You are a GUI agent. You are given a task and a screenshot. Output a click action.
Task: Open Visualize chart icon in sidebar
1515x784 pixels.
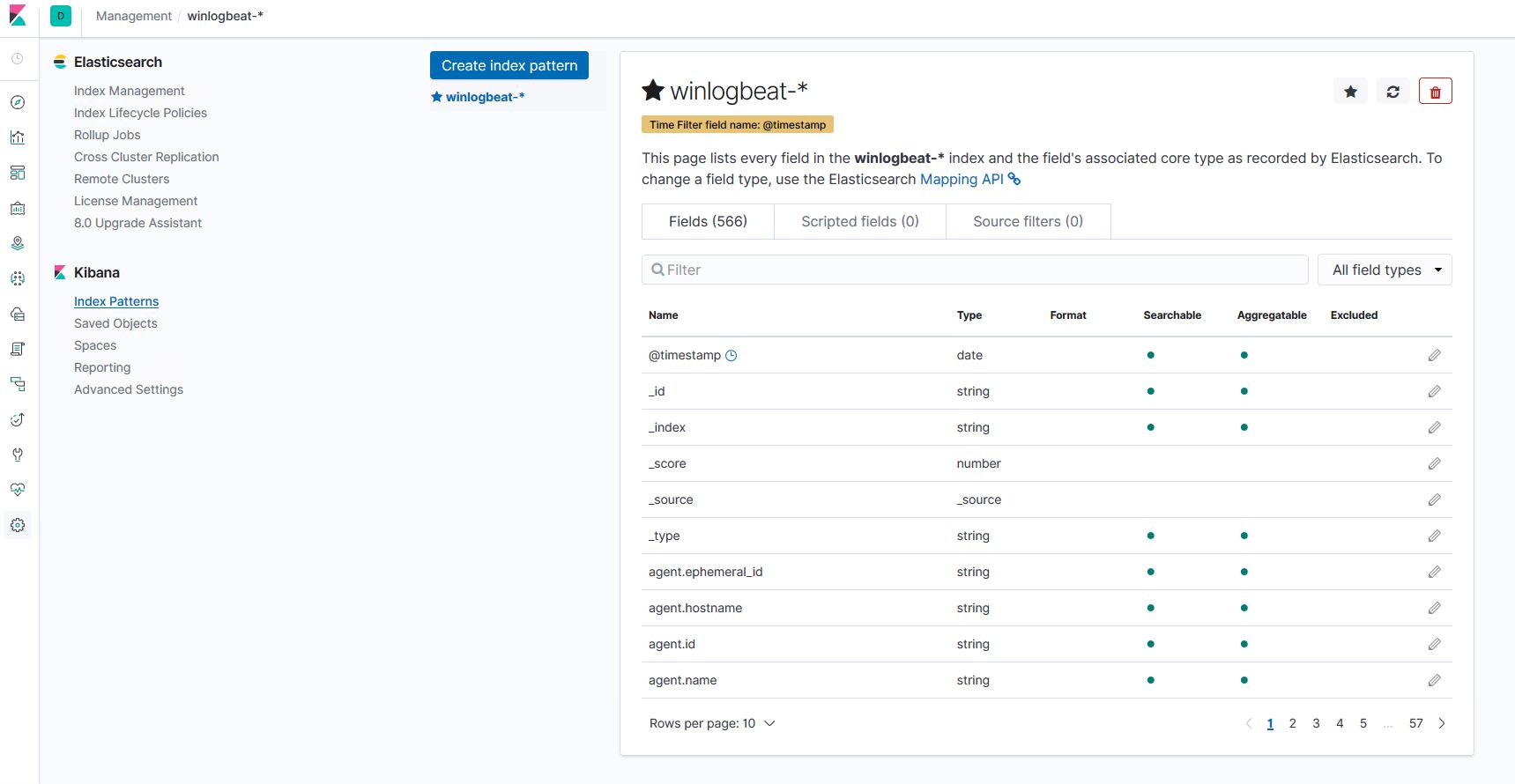tap(18, 137)
